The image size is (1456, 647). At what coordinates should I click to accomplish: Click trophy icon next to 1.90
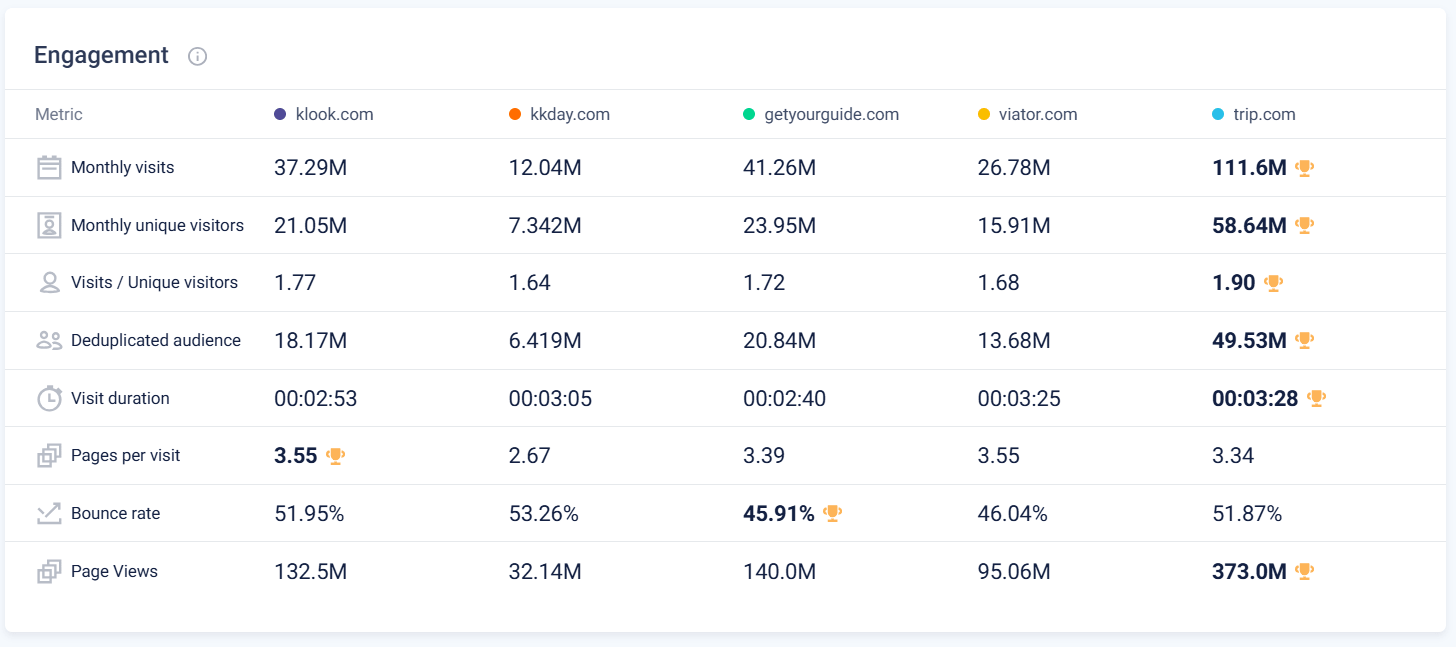coord(1273,283)
